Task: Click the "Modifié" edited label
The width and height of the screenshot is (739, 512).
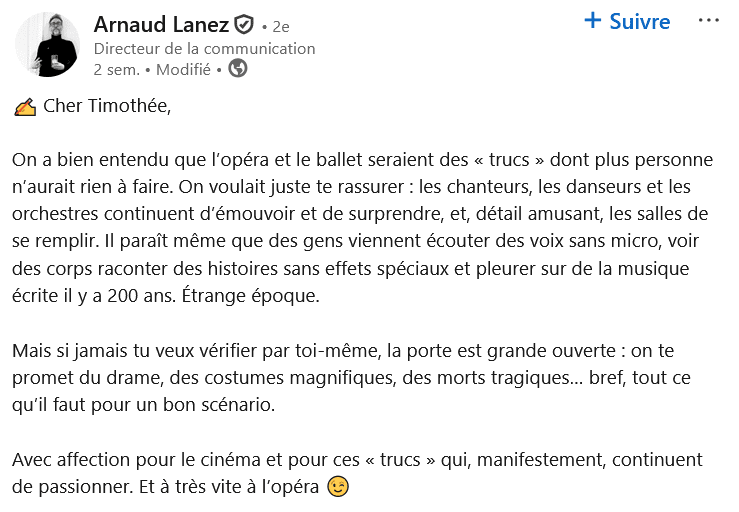Action: pyautogui.click(x=184, y=70)
